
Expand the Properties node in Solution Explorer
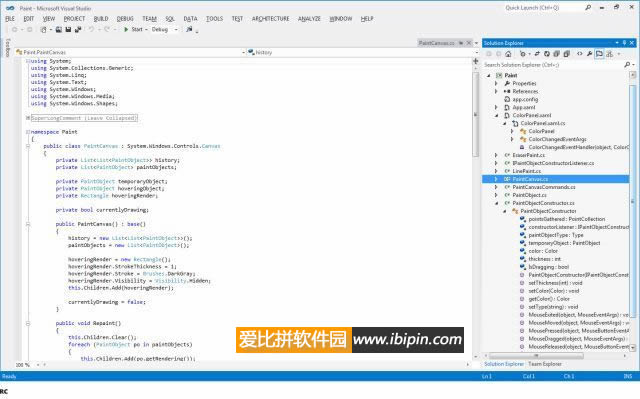pyautogui.click(x=496, y=83)
